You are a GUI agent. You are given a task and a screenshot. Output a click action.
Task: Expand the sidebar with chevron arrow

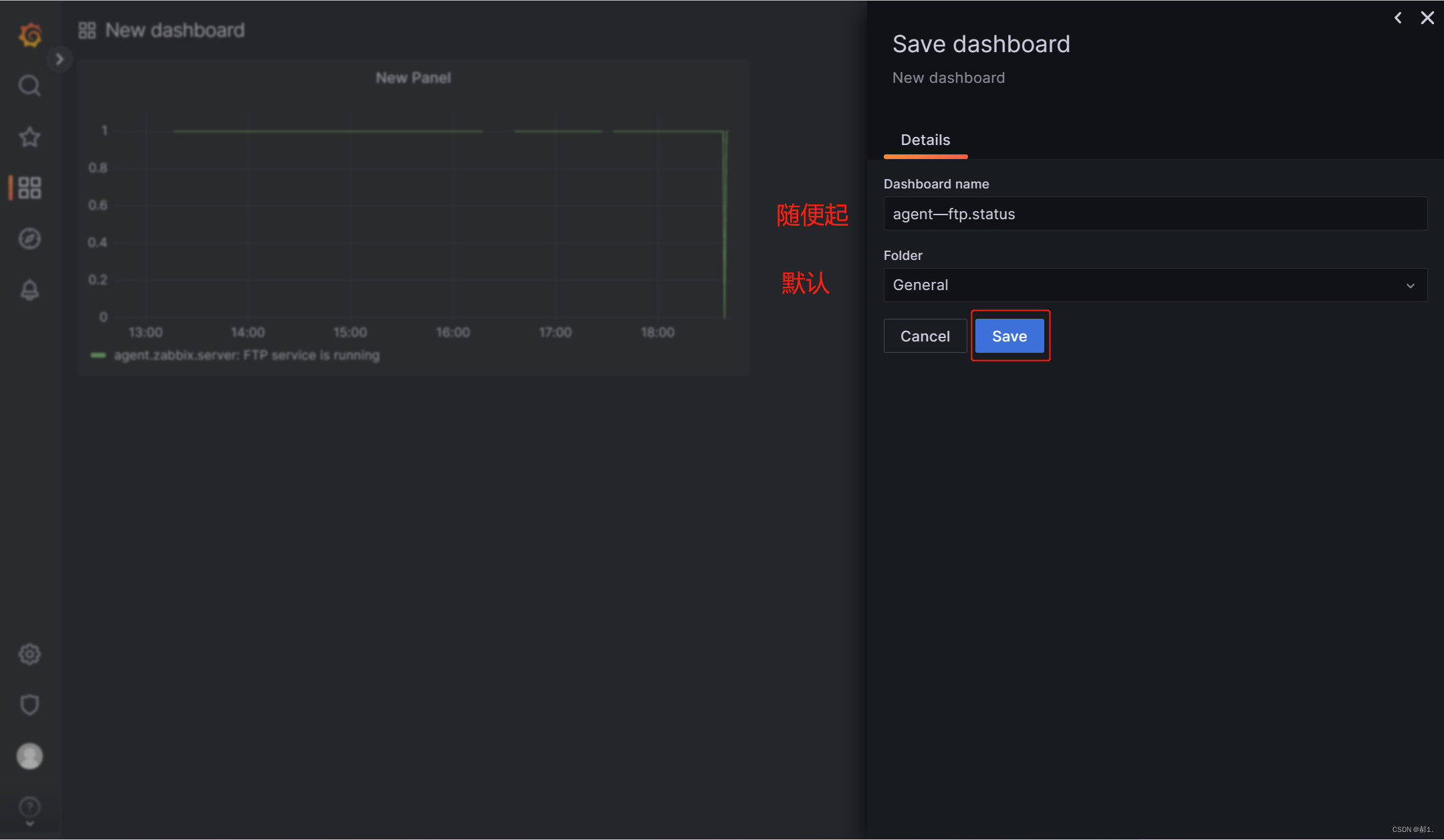(x=59, y=59)
